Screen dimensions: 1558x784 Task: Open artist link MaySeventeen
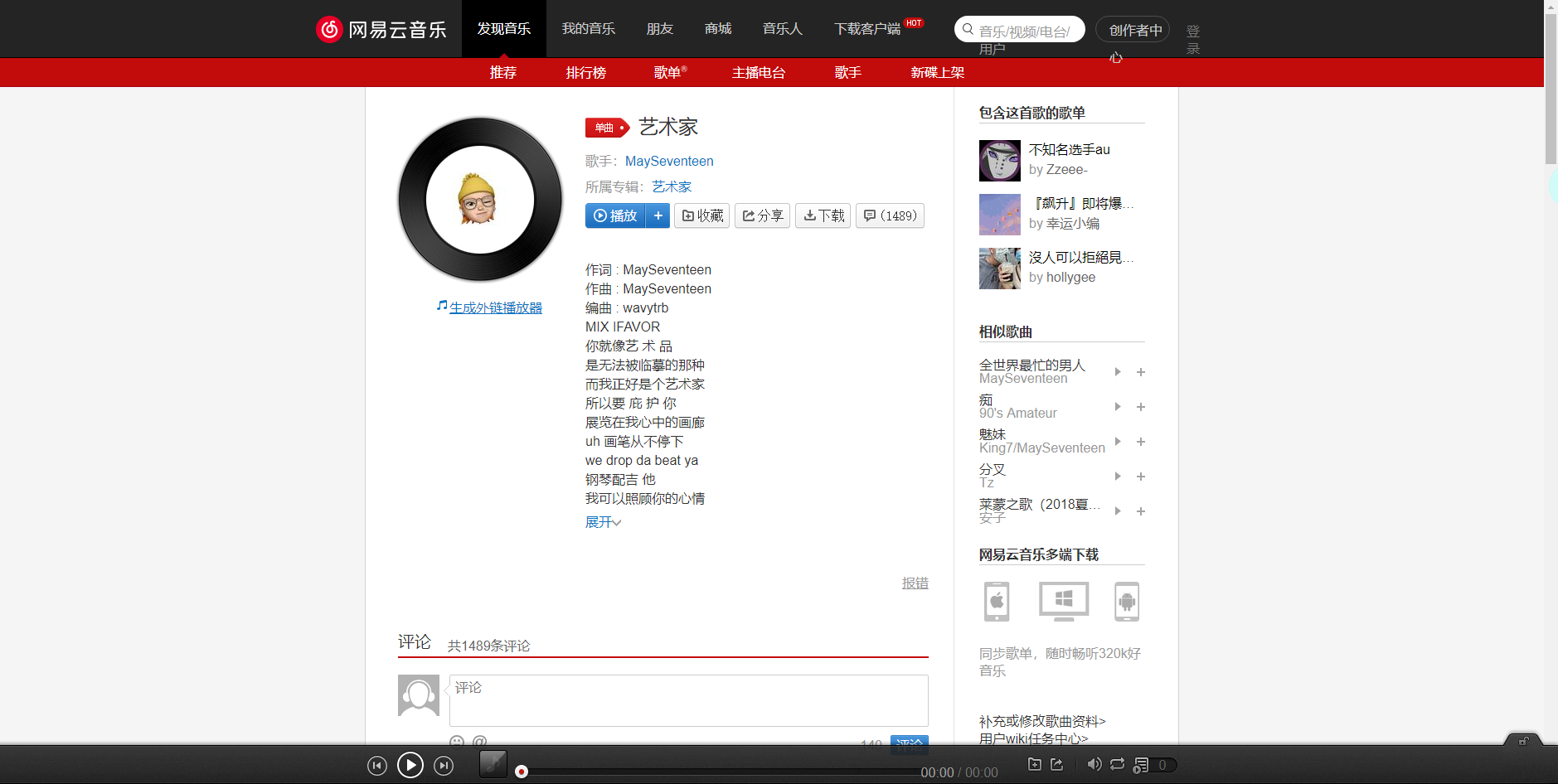(668, 161)
